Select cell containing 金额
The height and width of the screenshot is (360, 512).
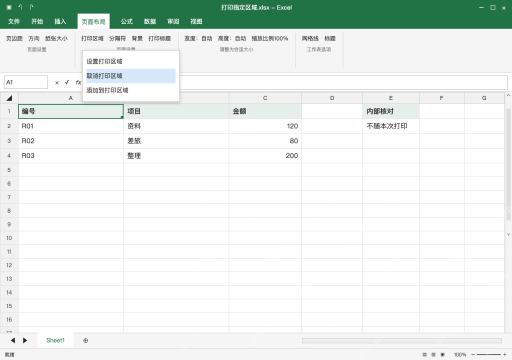click(265, 111)
